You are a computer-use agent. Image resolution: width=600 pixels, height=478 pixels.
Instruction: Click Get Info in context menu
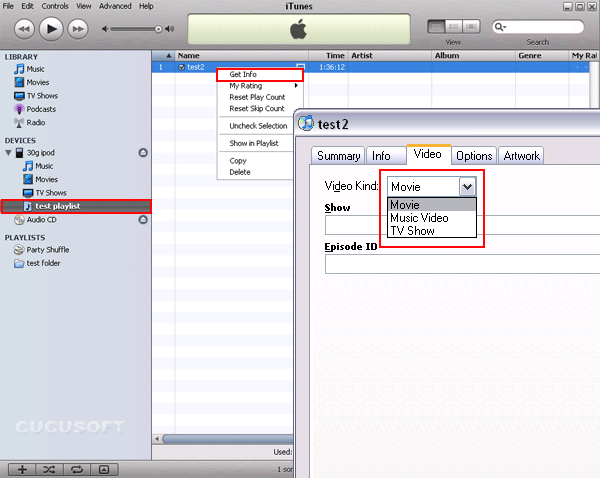[x=243, y=74]
